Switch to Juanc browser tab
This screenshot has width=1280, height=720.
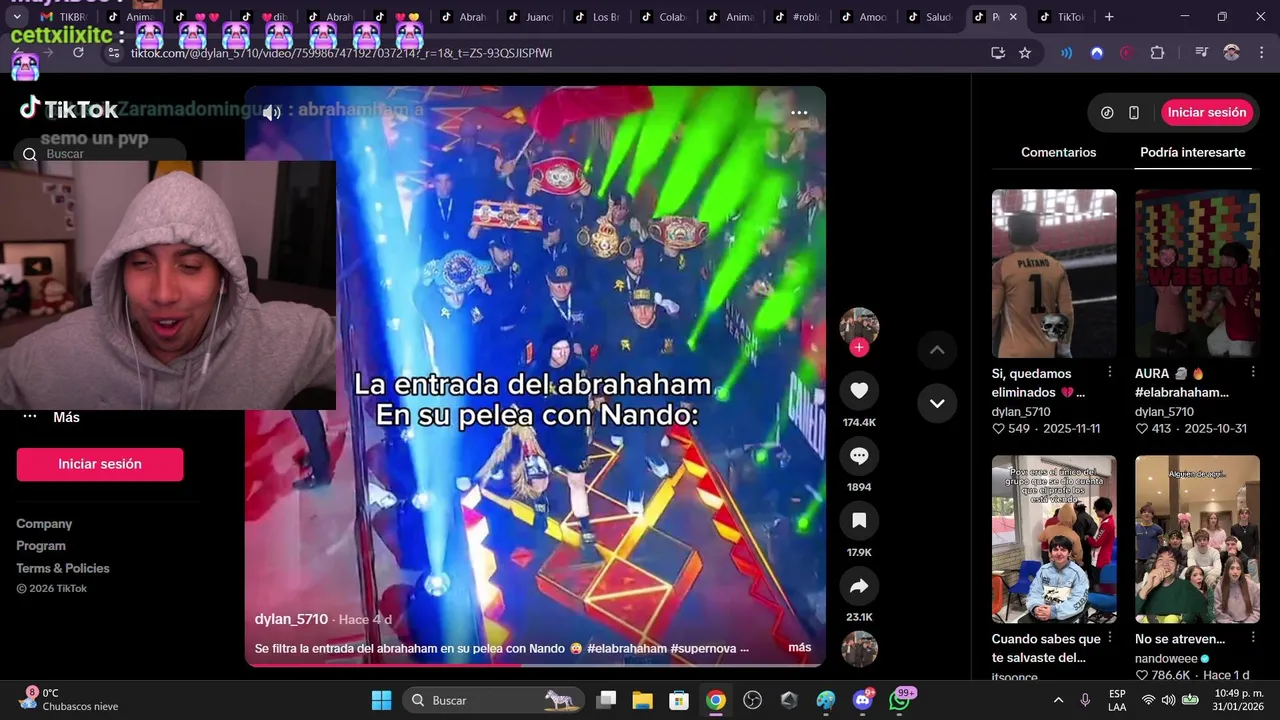530,17
